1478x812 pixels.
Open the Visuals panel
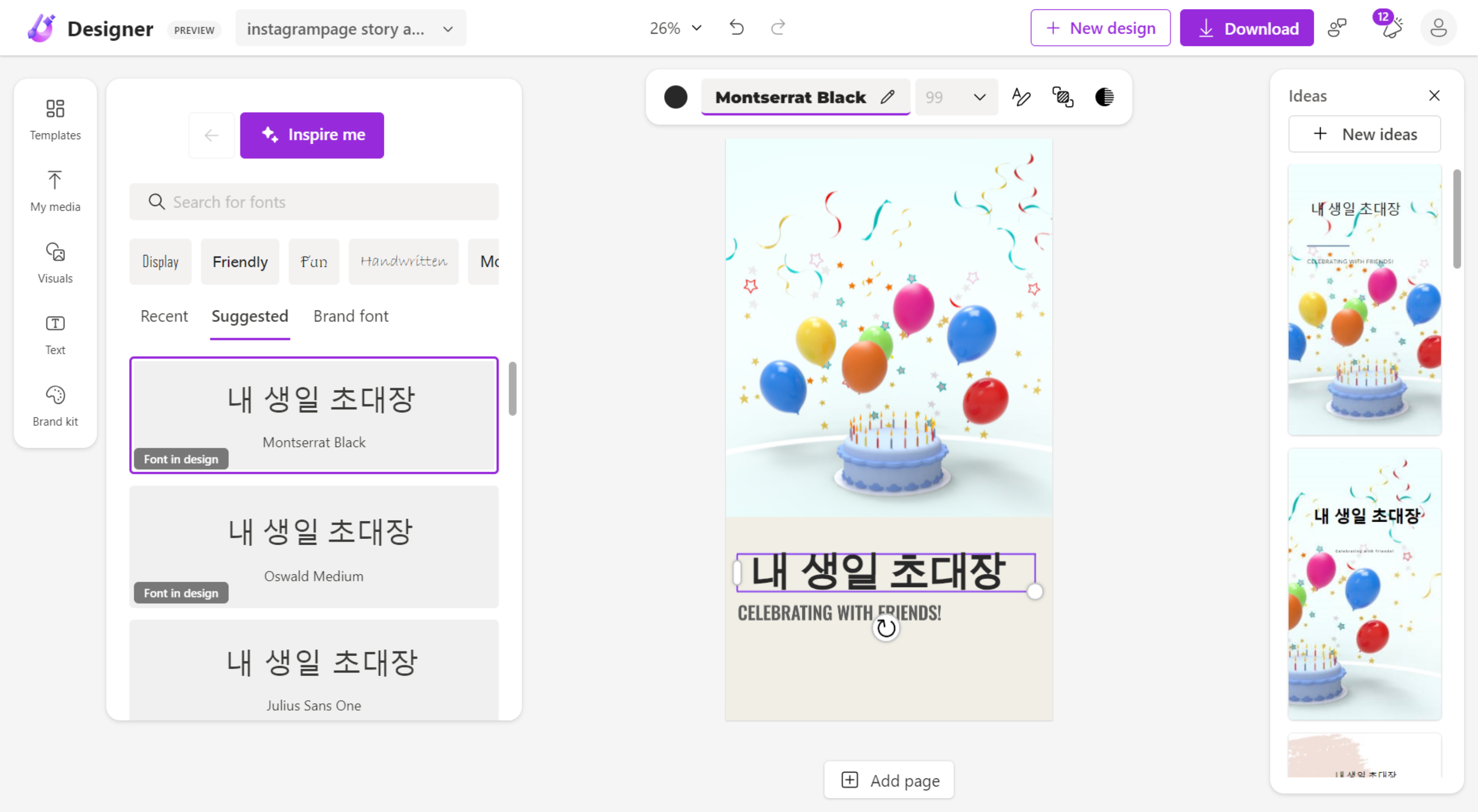(x=55, y=262)
